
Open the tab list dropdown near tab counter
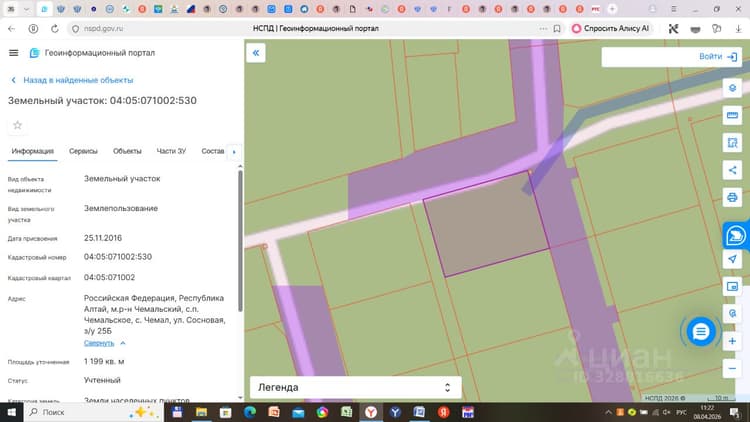tap(26, 9)
